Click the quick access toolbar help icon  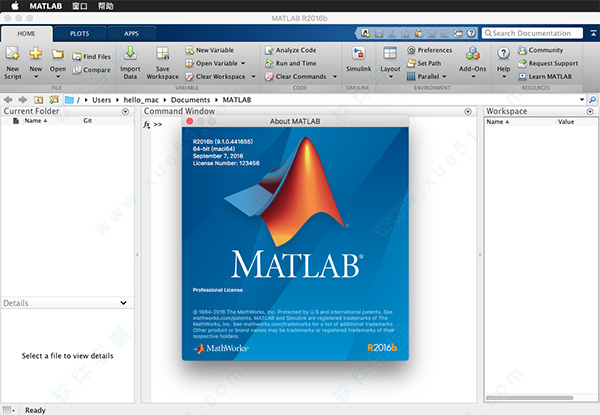471,33
